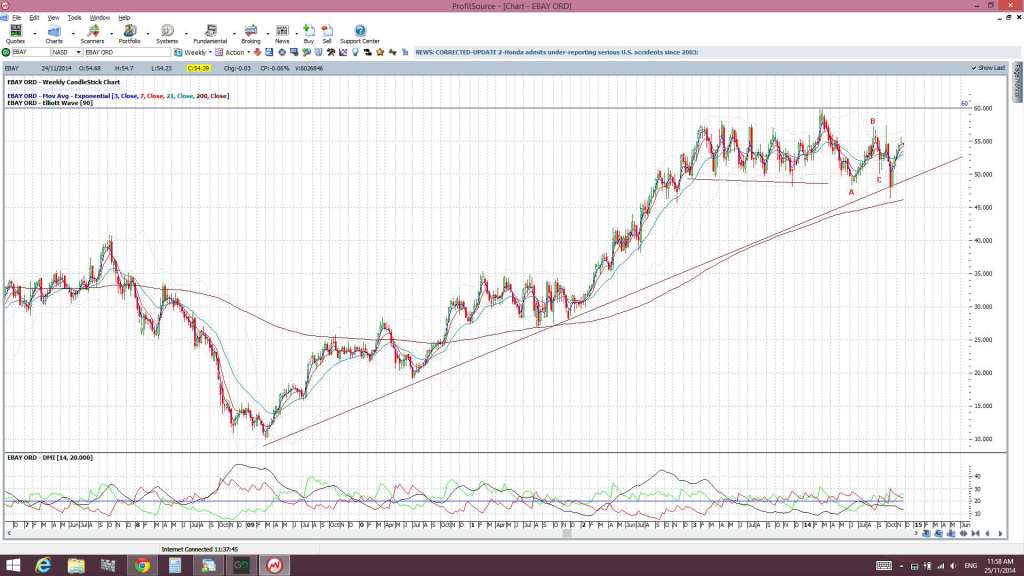Click the green symbol icon beside EBAY field

pos(6,52)
